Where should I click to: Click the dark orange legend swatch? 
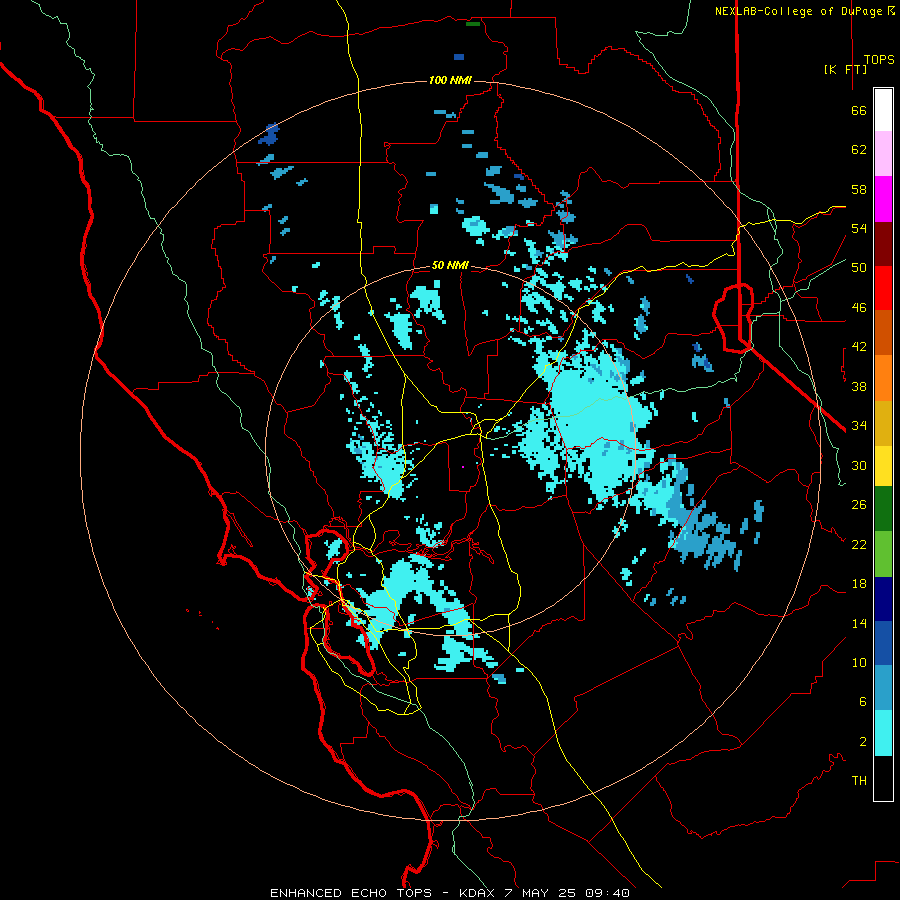(x=883, y=332)
